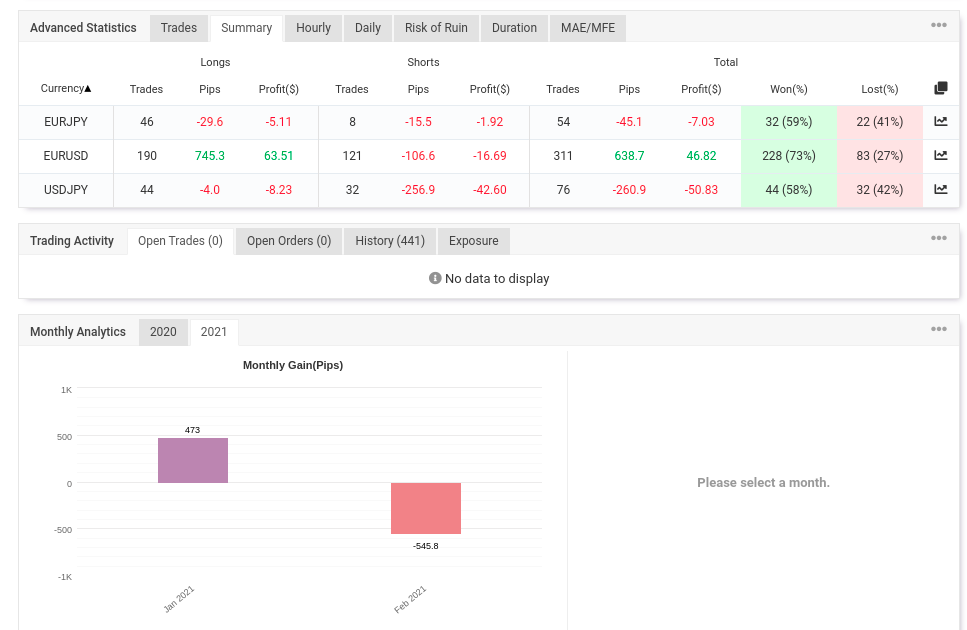Screen dimensions: 967x630
Task: Switch to Open Orders (0) tab
Action: coord(289,241)
